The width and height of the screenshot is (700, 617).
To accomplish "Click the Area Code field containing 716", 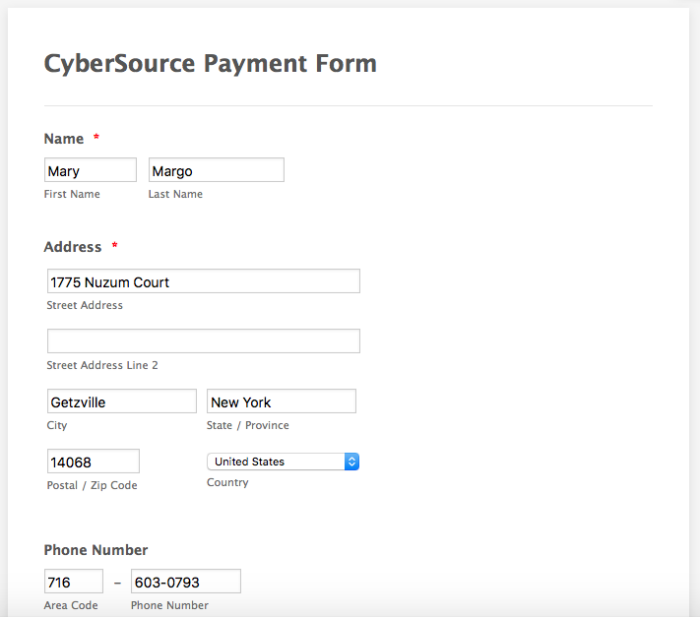I will pyautogui.click(x=74, y=581).
